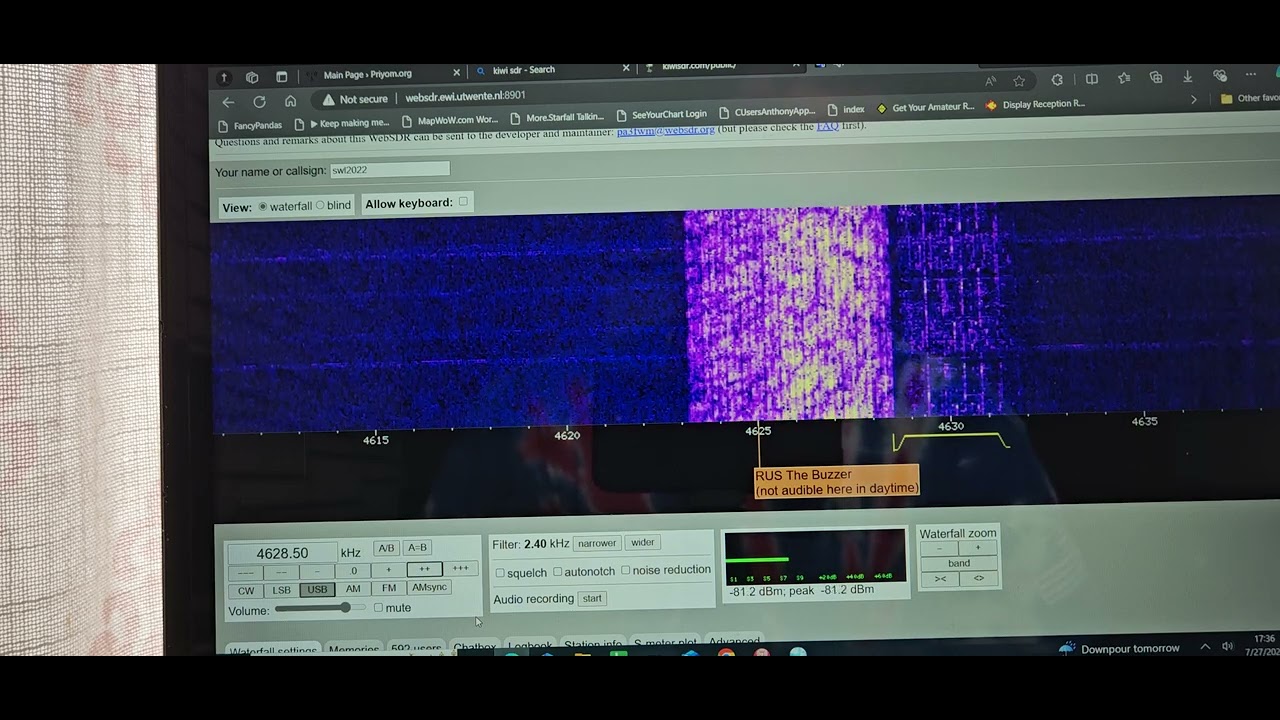Show hidden system tray icons chevron
Viewport: 1280px width, 720px height.
(1204, 647)
